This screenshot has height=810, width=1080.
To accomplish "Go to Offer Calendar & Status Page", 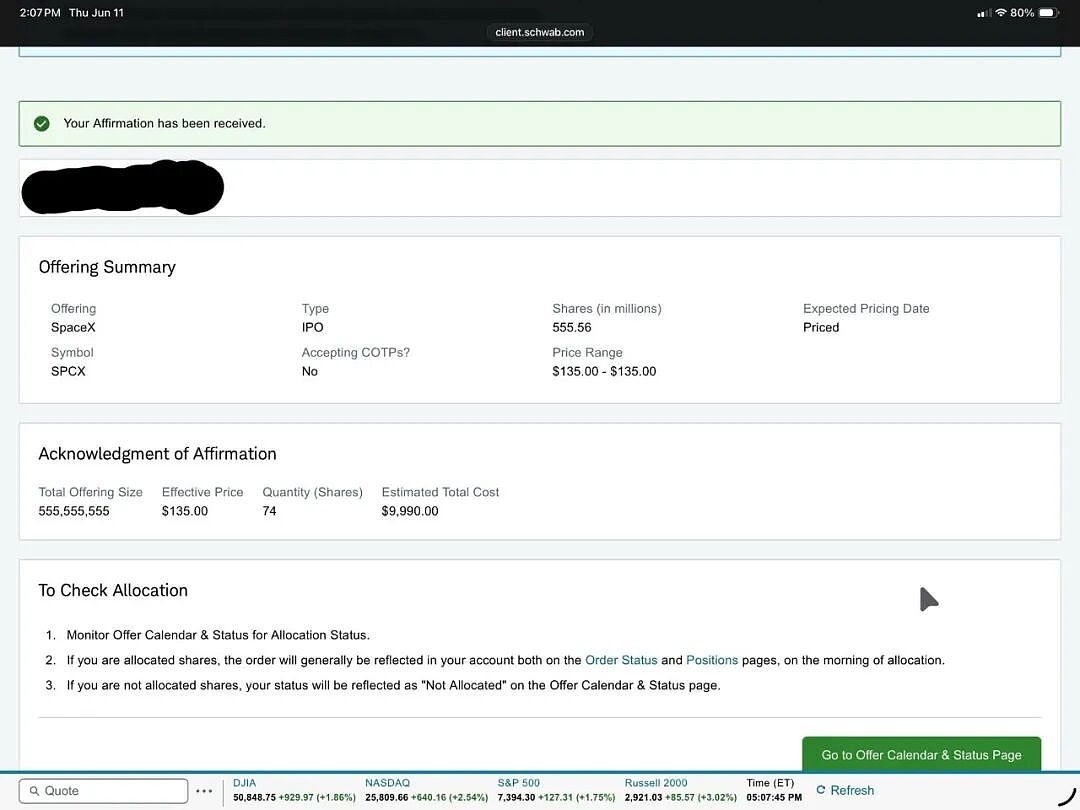I will pos(921,754).
